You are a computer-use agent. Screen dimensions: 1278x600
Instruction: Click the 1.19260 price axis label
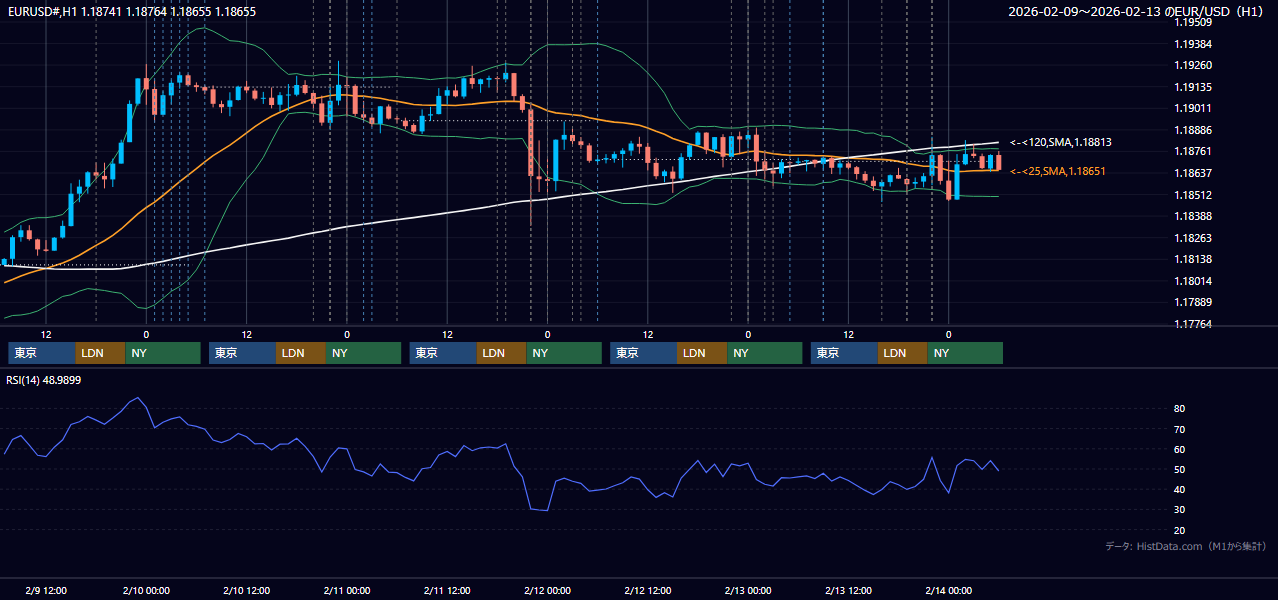[x=1192, y=65]
